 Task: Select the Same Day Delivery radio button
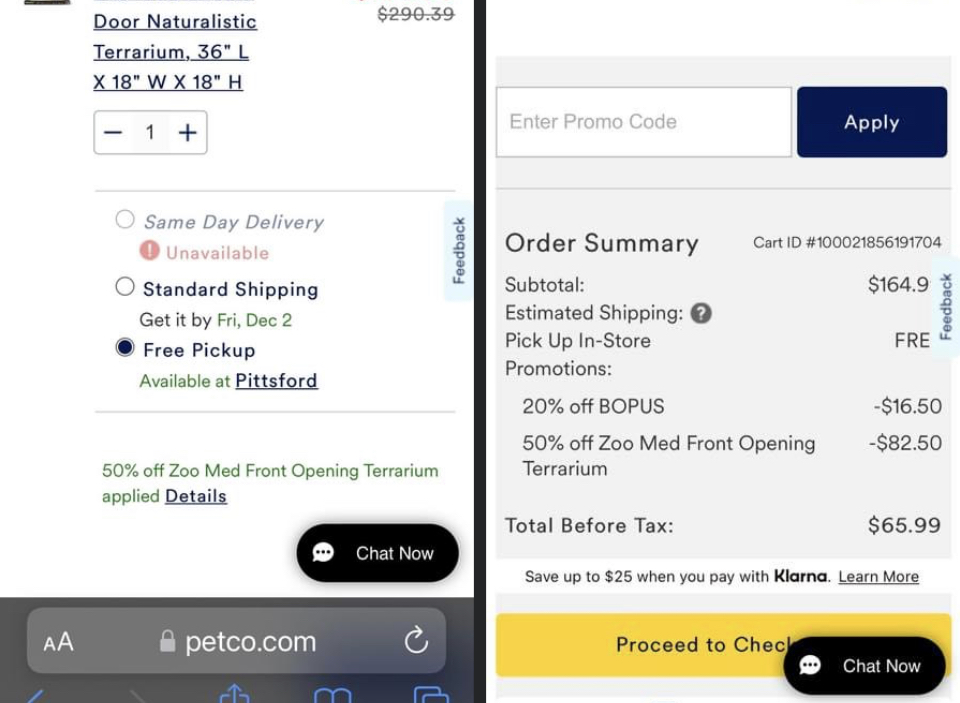click(125, 220)
